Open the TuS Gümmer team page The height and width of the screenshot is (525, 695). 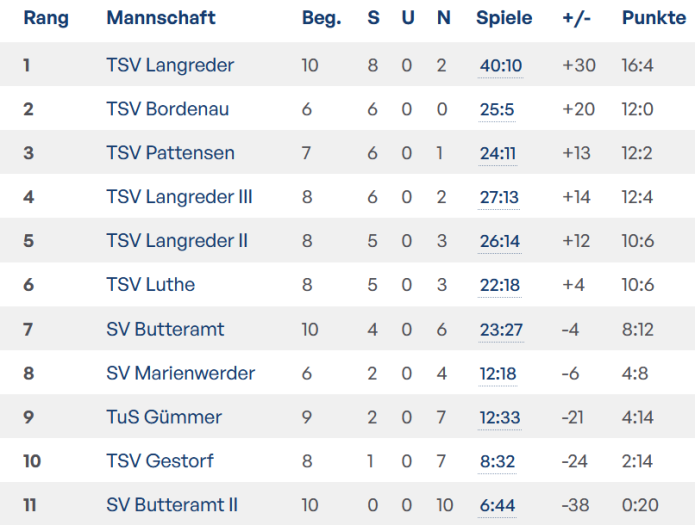pyautogui.click(x=164, y=417)
